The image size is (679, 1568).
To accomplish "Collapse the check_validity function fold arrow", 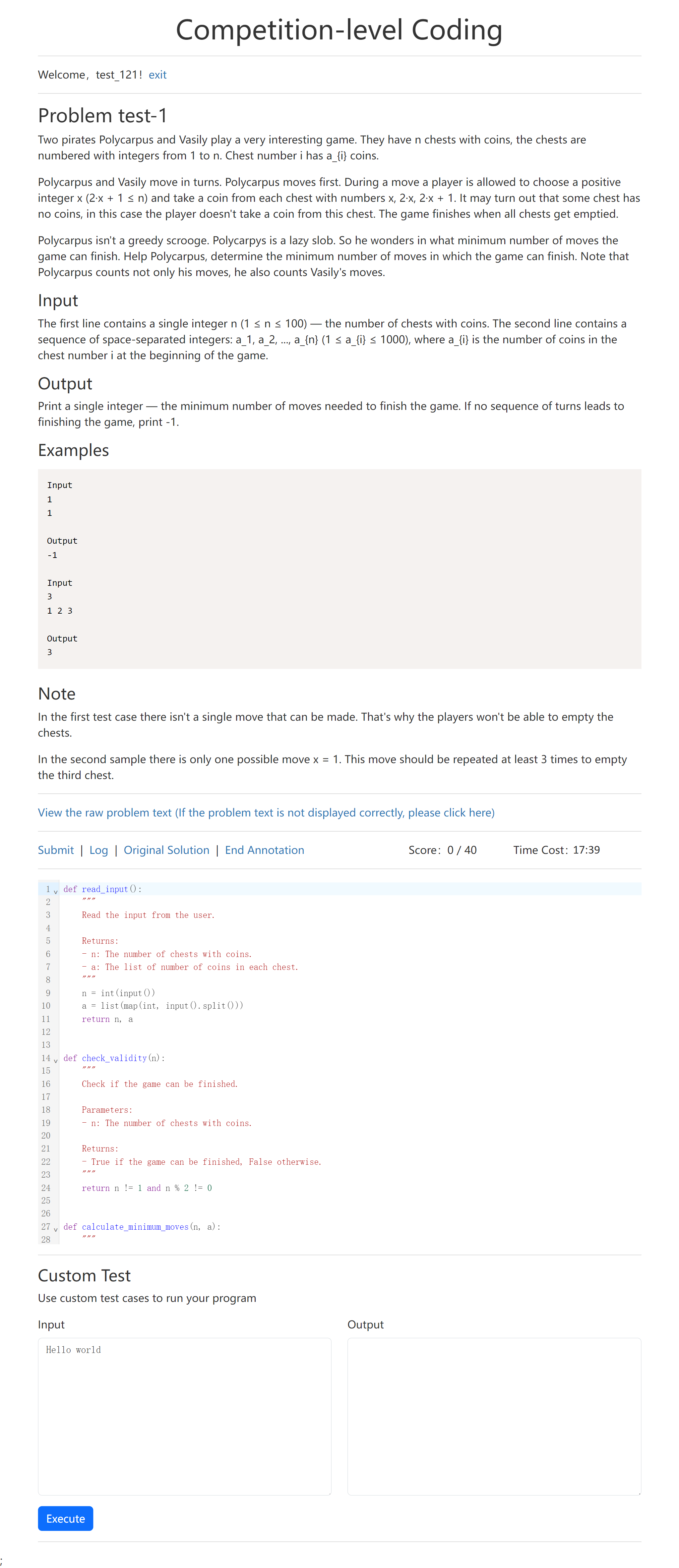I will coord(55,1060).
